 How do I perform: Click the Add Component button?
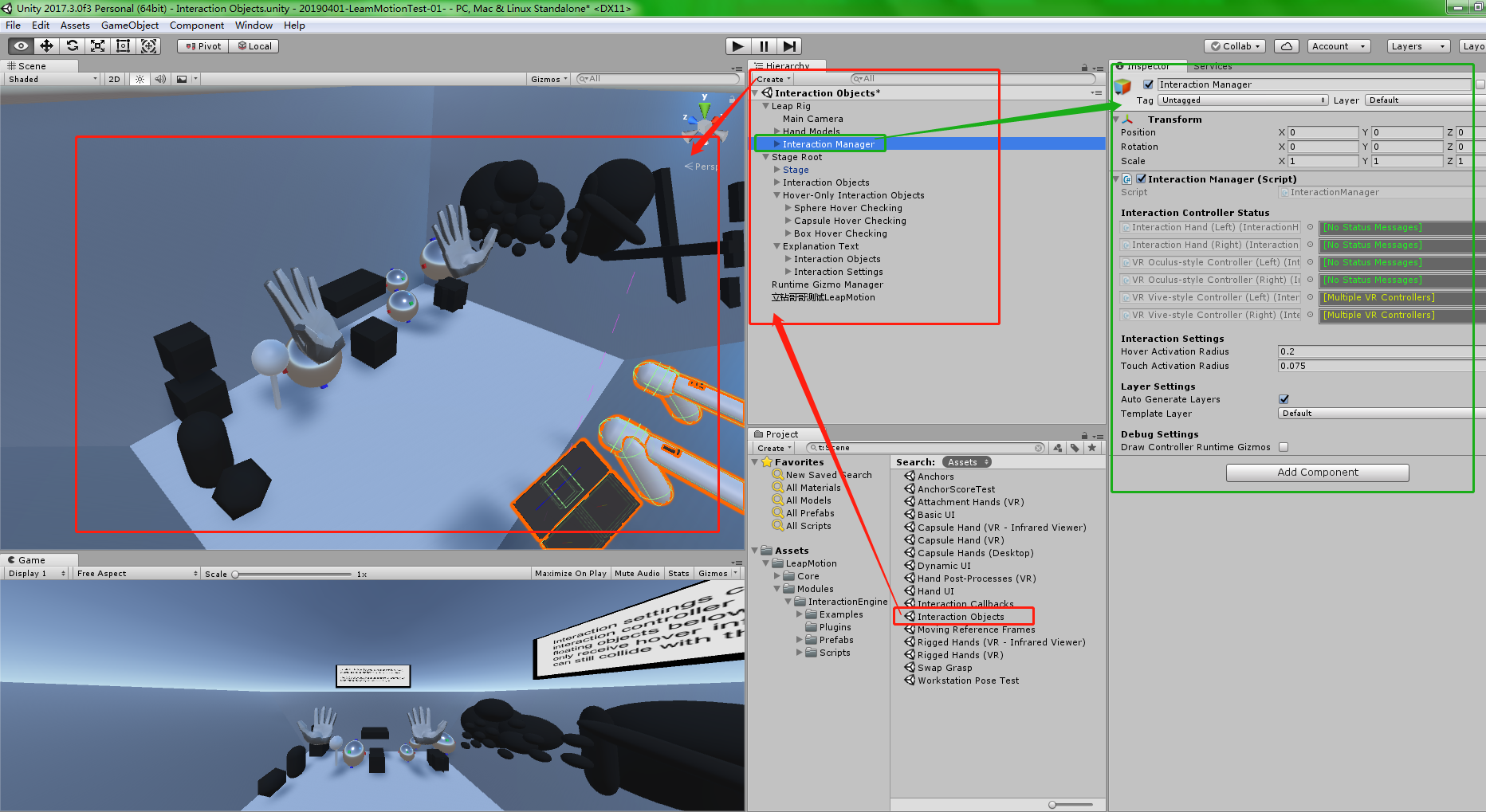[1316, 472]
